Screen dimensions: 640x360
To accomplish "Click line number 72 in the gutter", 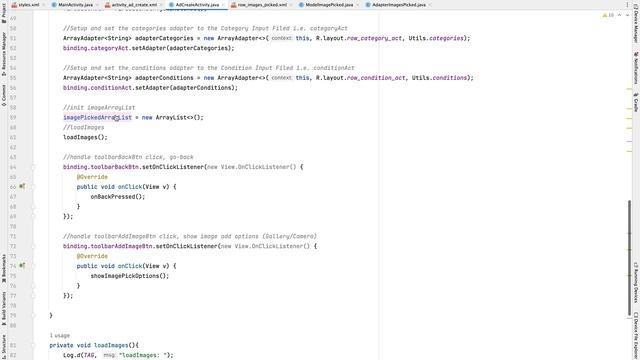I will click(x=13, y=246).
